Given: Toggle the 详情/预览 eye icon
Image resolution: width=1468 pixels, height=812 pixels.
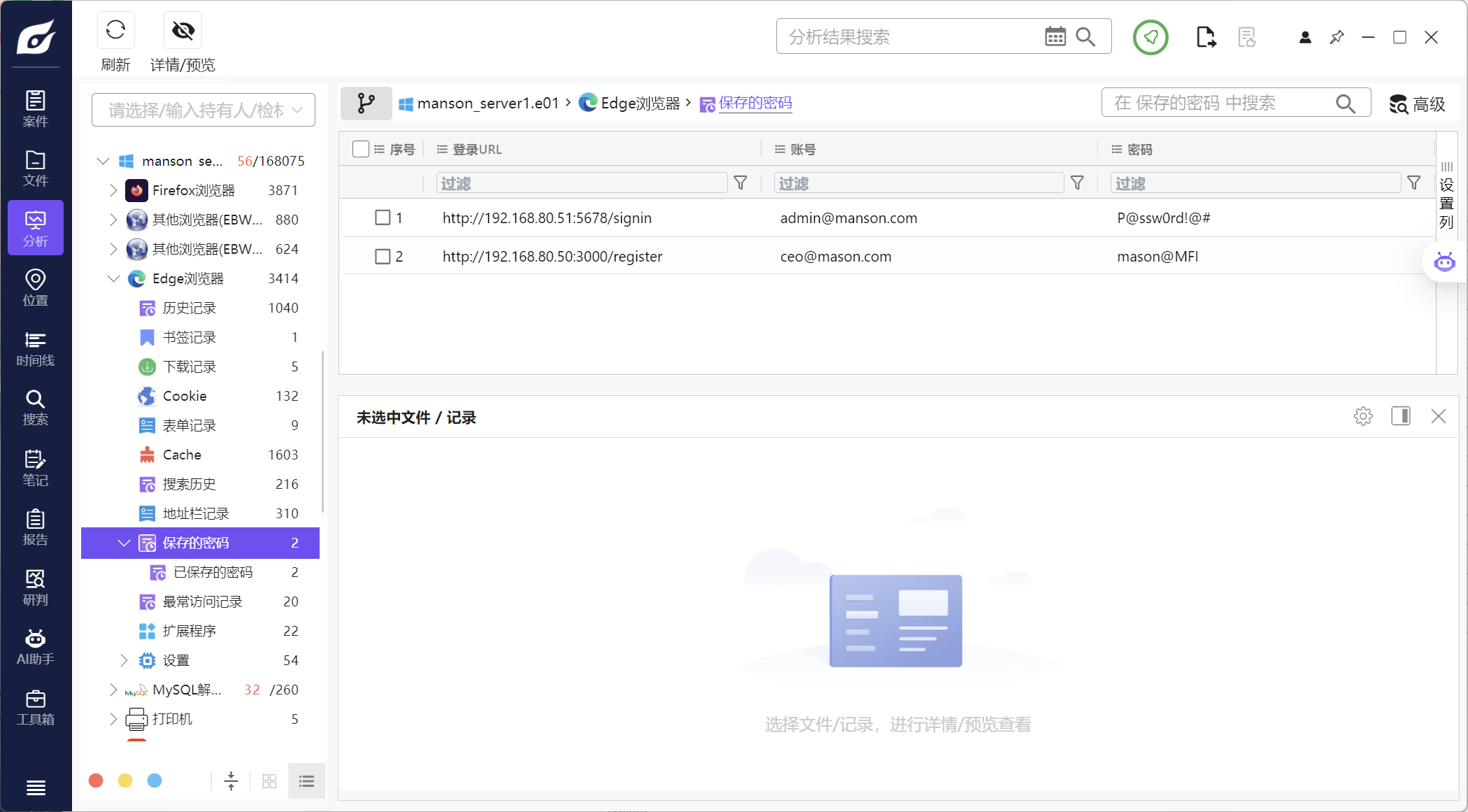Looking at the screenshot, I should click(x=183, y=31).
